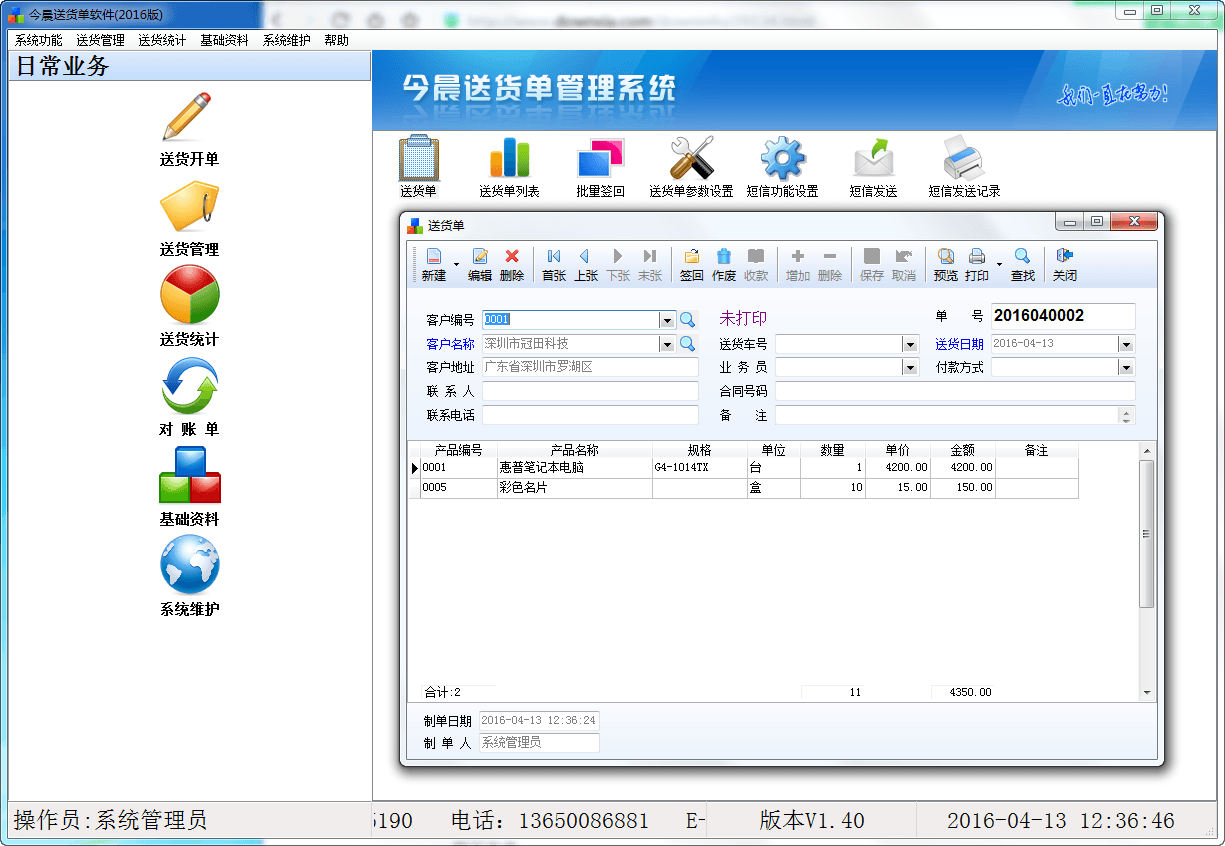Click the 短信发送记录 printer icon
This screenshot has height=846, width=1225.
click(x=963, y=160)
